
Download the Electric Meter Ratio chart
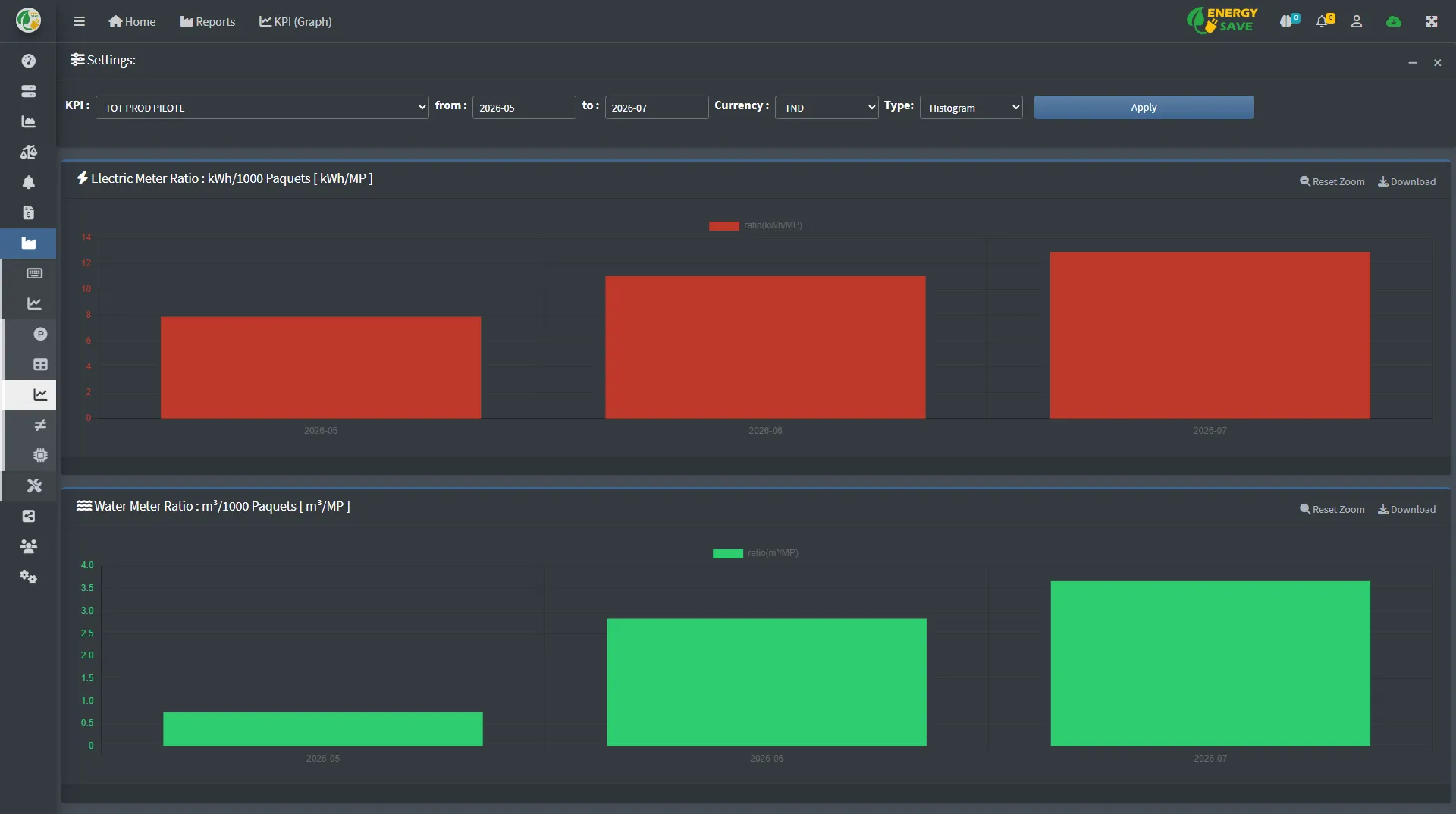point(1407,181)
